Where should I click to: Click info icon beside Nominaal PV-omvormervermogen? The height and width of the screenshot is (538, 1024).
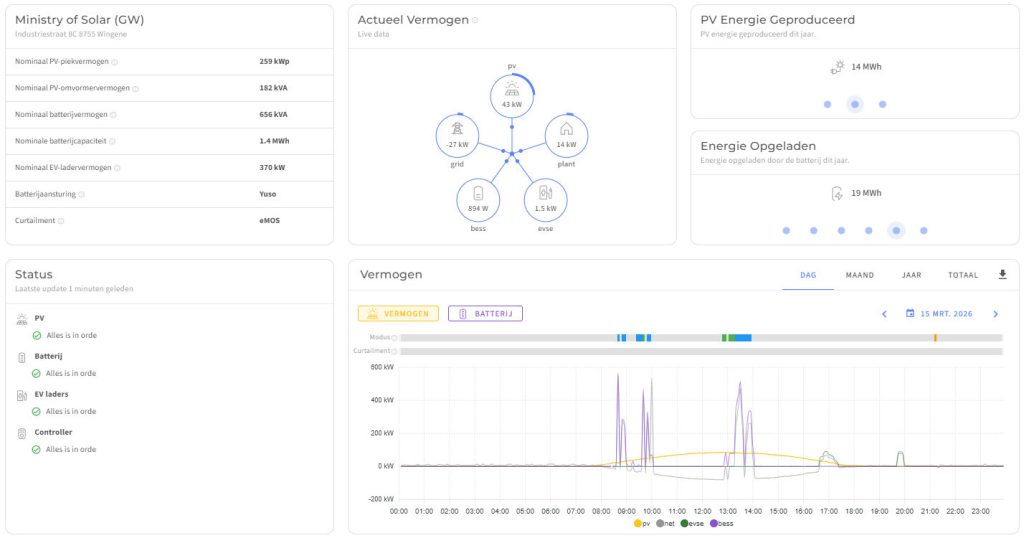pos(136,89)
